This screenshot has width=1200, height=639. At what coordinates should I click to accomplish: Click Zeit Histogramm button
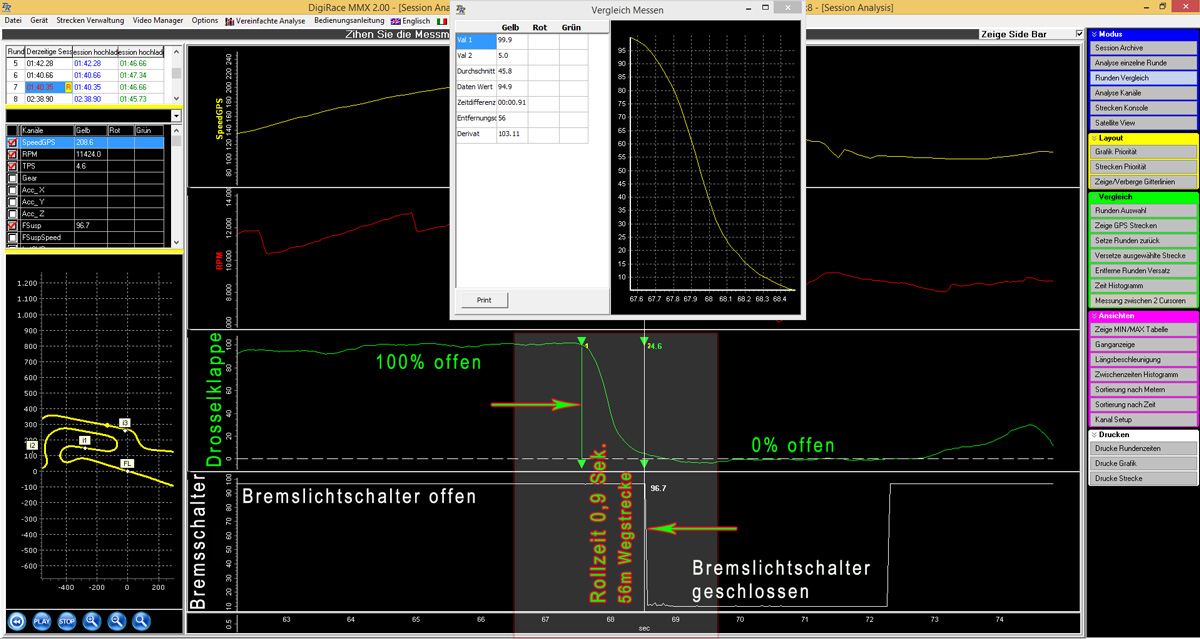click(x=1143, y=286)
